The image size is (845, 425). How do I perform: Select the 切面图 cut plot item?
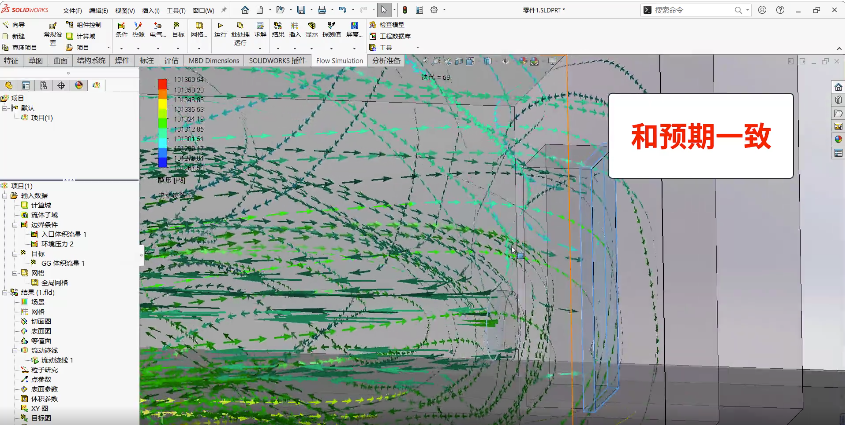click(x=36, y=321)
